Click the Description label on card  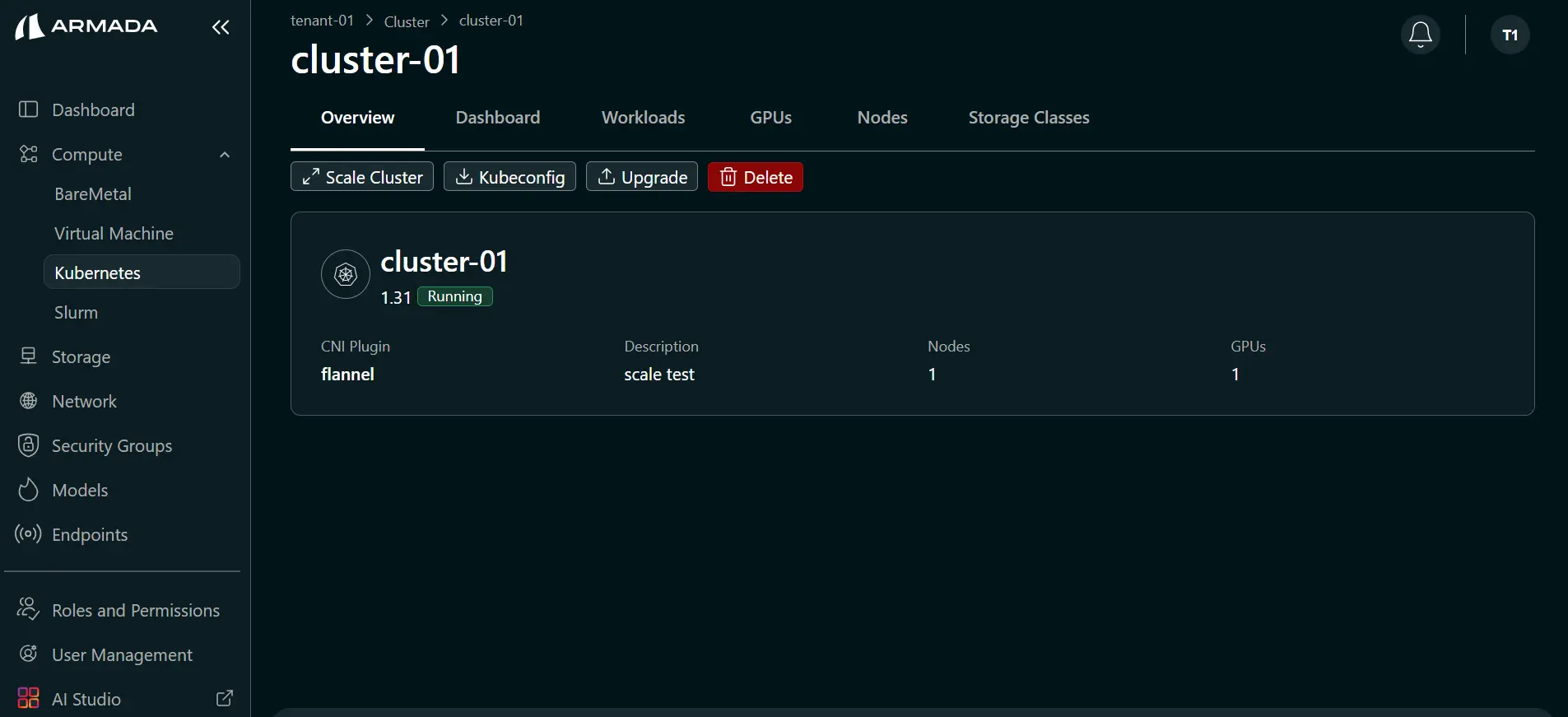[661, 346]
